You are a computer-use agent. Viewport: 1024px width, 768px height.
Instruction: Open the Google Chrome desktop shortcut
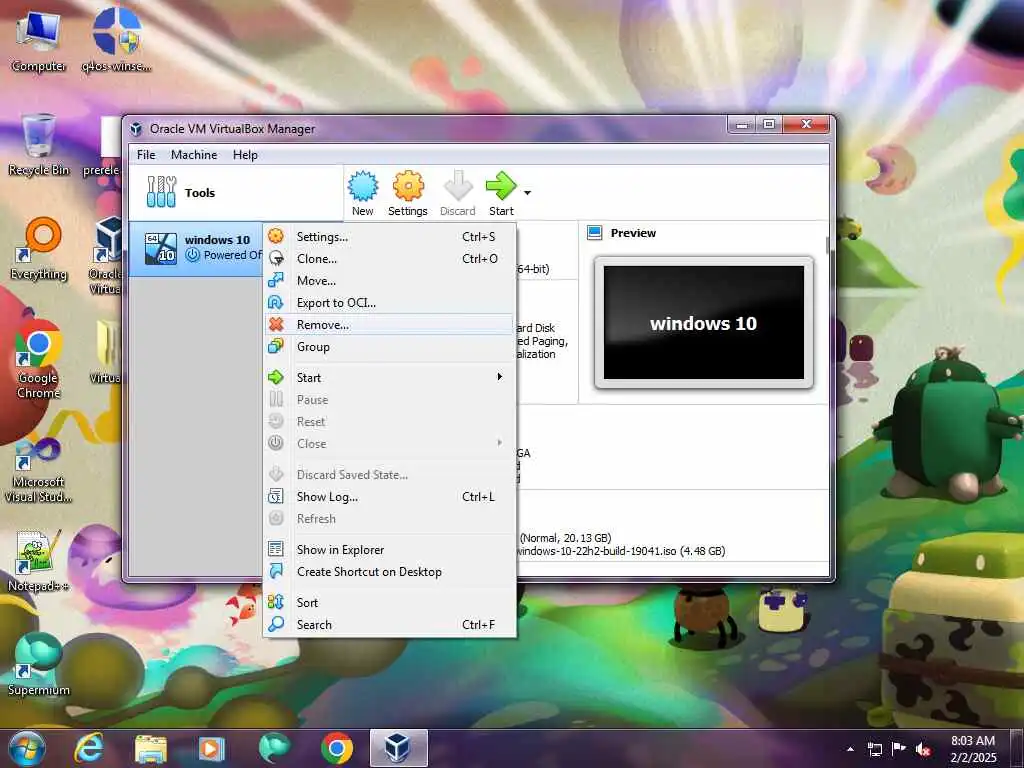click(39, 359)
